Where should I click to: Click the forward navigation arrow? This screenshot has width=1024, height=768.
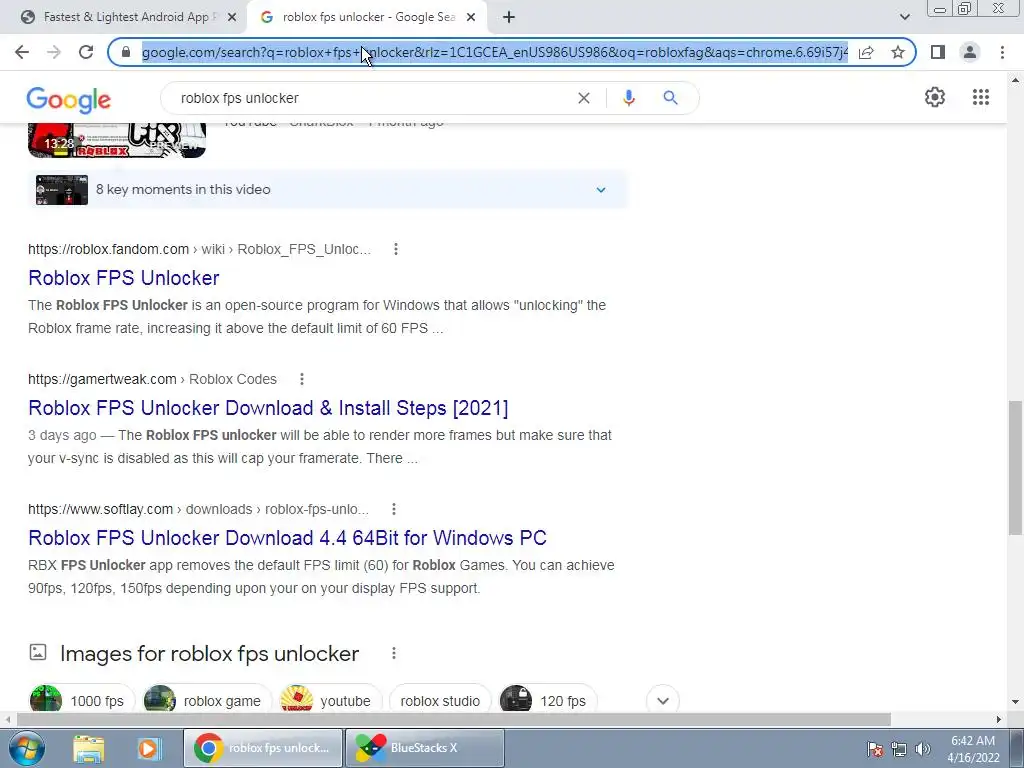[x=54, y=52]
